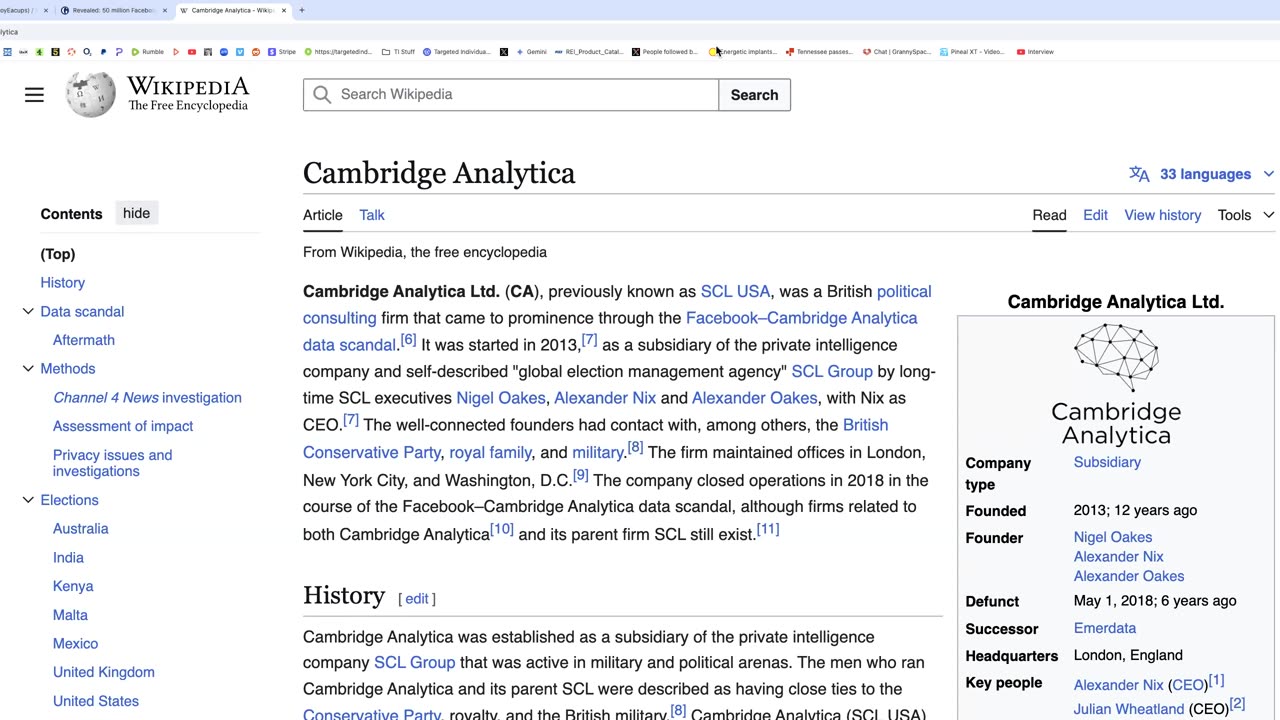Open the PayPal bookmark icon
The height and width of the screenshot is (720, 1280).
pyautogui.click(x=103, y=52)
